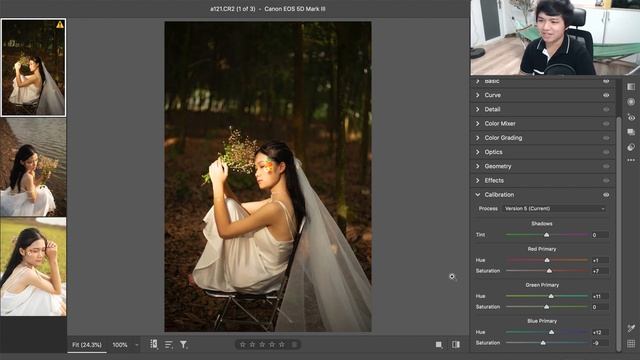The image size is (640, 360).
Task: Select the Red Eye removal tool
Action: [631, 118]
